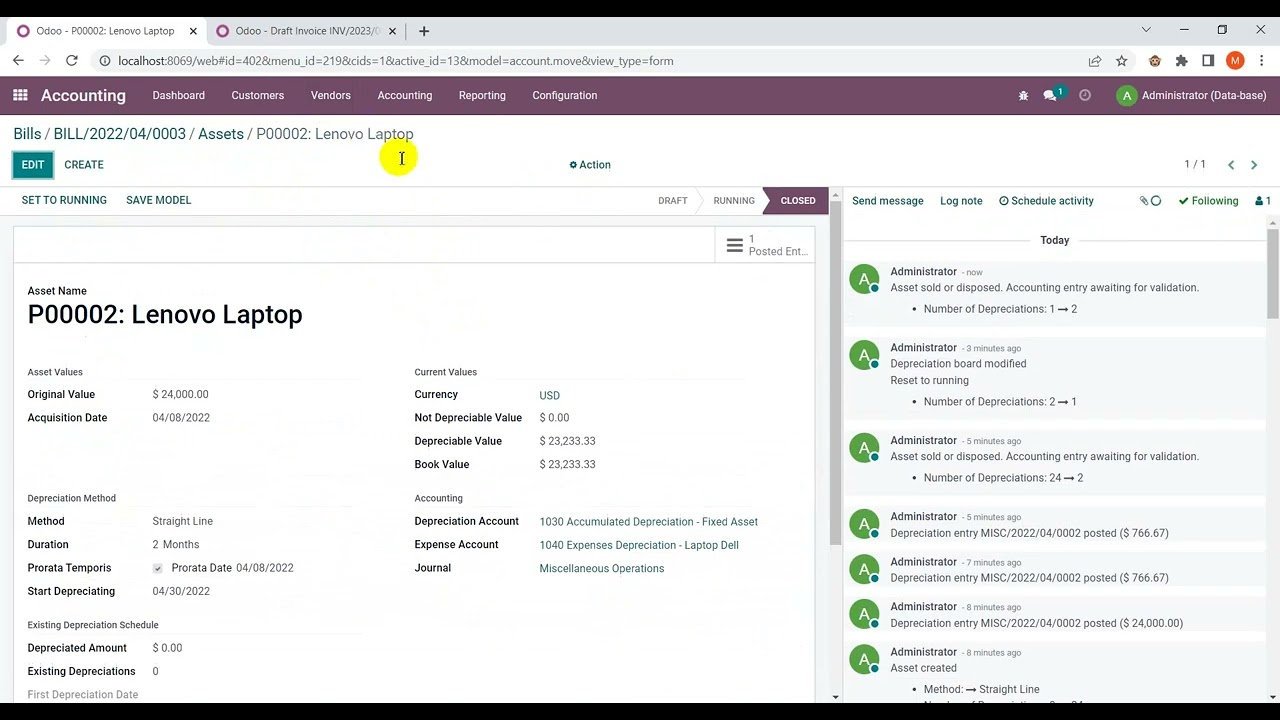Click the chatter vertical scrollbar
The height and width of the screenshot is (720, 1280).
pos(1273,275)
